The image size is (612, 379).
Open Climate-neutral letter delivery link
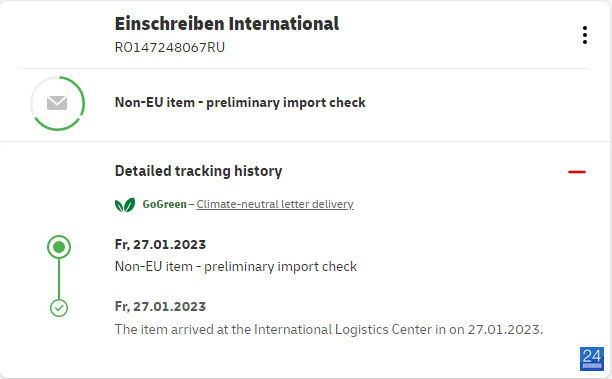tap(275, 204)
